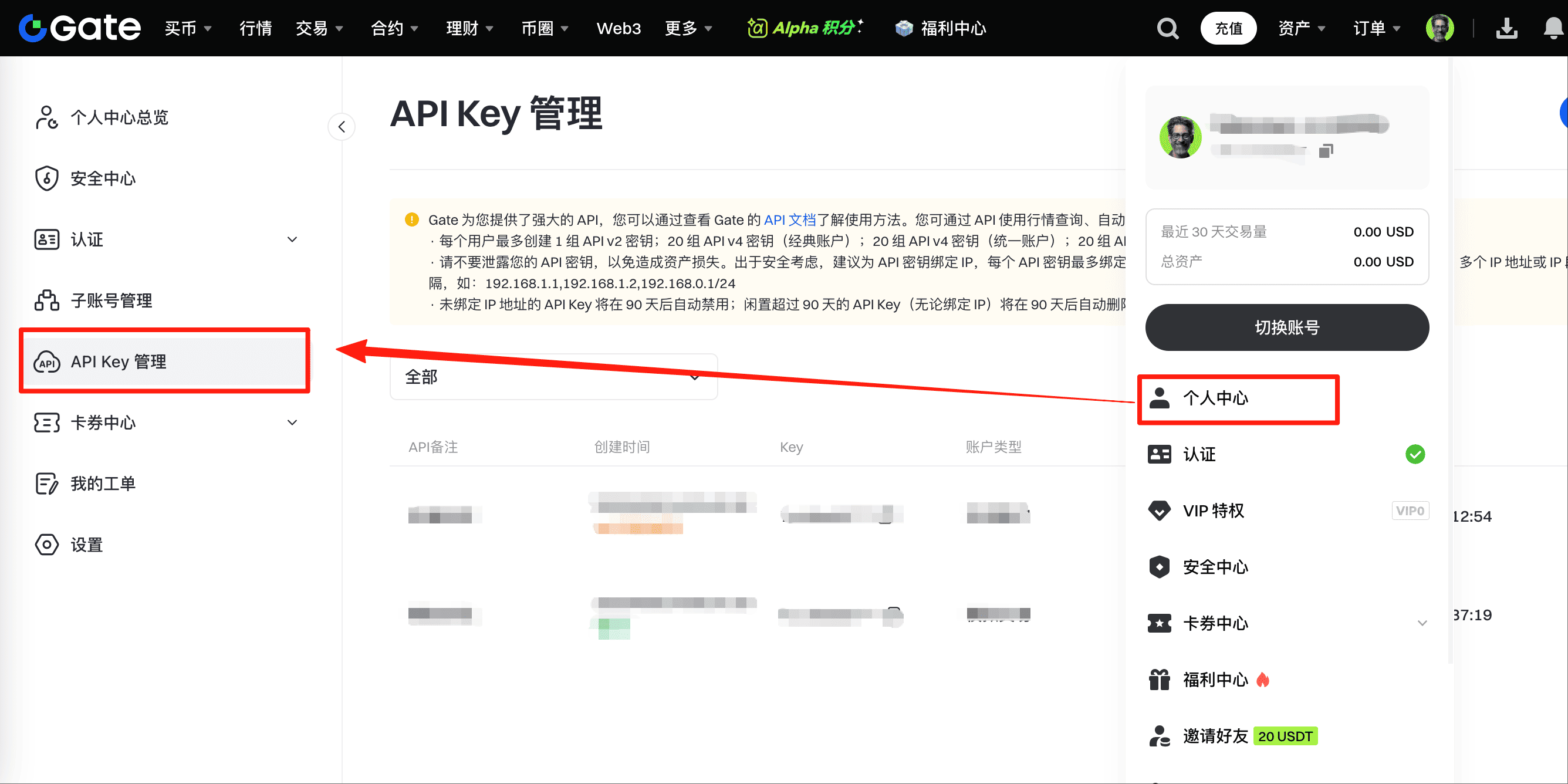Screen dimensions: 1568x784
Task: Click the 卡券中心 ticket icon in sidebar
Action: tap(46, 423)
